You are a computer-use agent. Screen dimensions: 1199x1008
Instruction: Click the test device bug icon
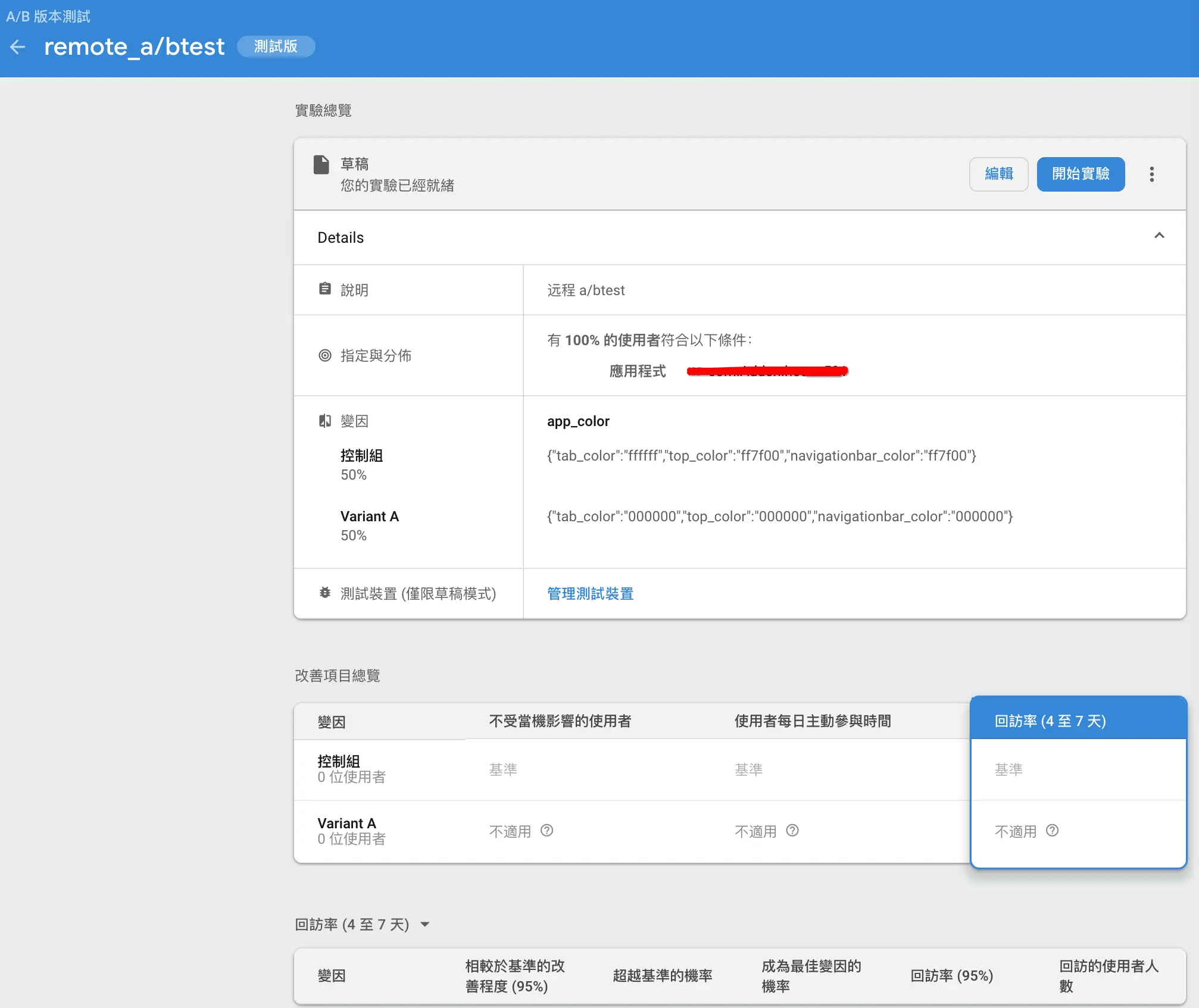pos(324,593)
